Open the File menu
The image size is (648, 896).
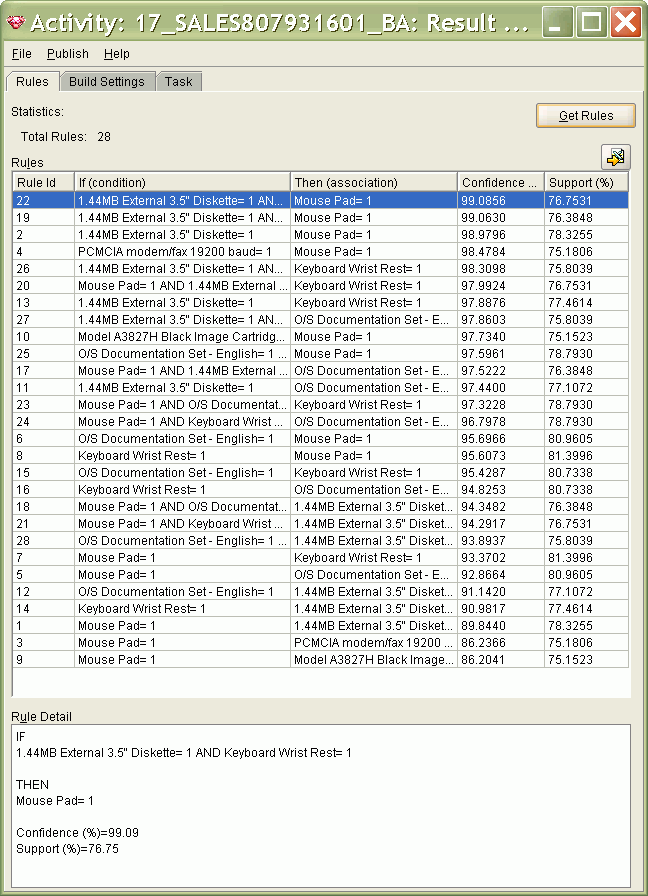pyautogui.click(x=22, y=54)
